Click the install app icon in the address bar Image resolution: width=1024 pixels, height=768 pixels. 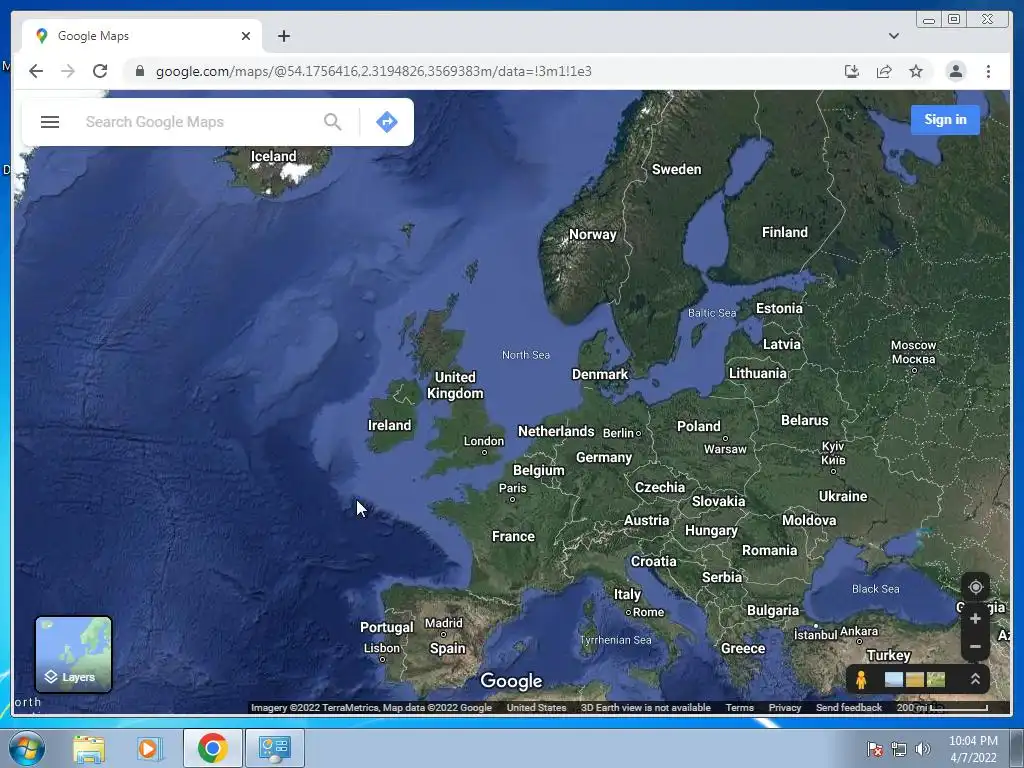[852, 71]
